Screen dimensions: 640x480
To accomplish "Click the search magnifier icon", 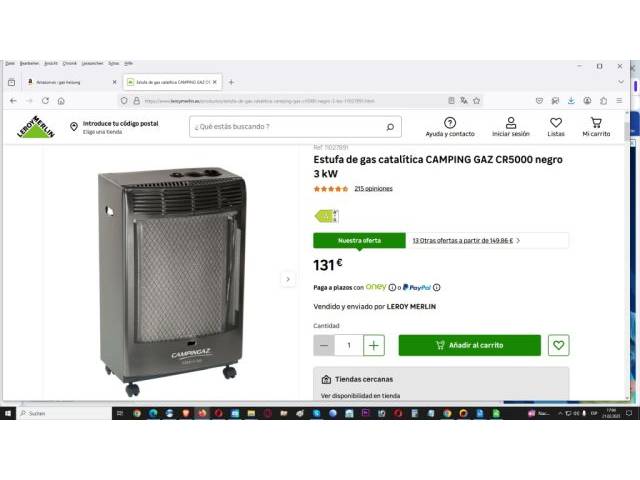I will click(x=390, y=127).
